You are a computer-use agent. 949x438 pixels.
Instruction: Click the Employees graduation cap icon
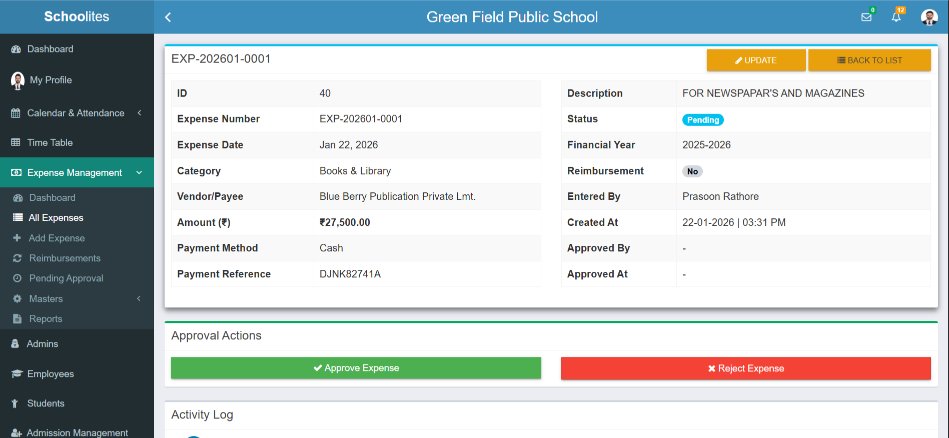point(17,374)
